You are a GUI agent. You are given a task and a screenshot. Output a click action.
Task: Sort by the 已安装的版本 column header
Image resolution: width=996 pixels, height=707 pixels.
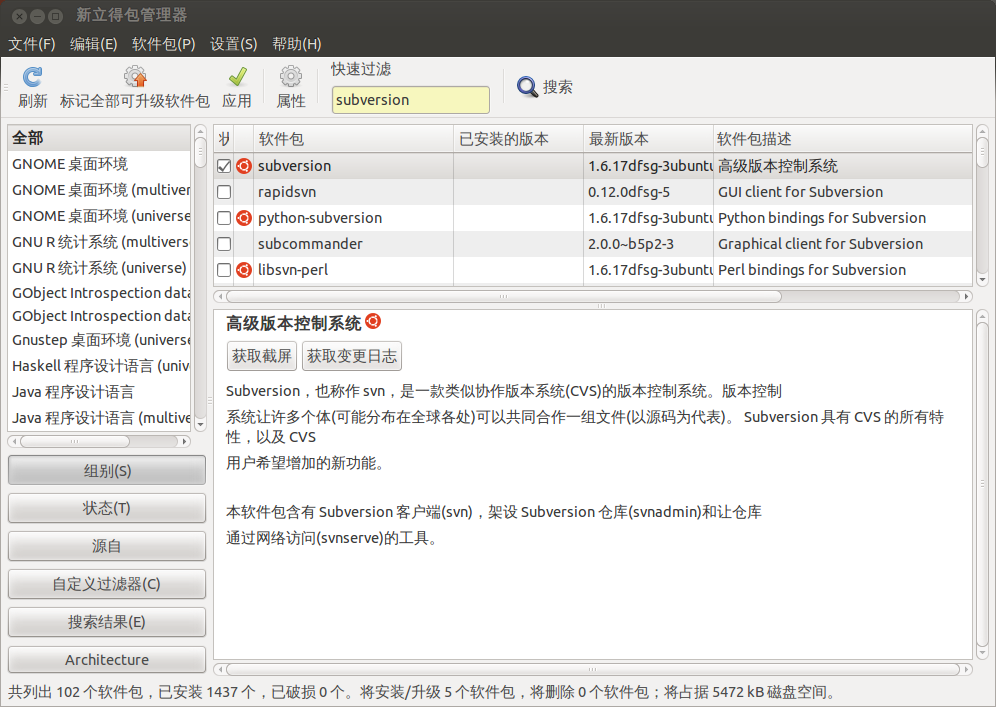pos(518,139)
